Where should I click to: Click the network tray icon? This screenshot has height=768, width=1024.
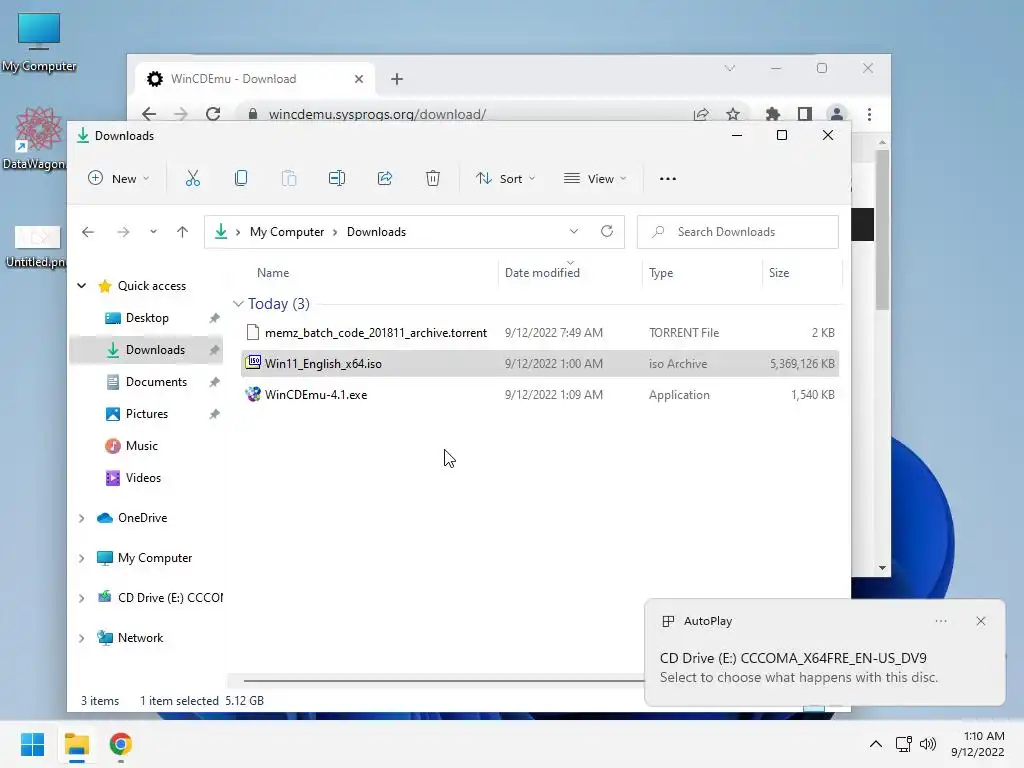pos(903,744)
